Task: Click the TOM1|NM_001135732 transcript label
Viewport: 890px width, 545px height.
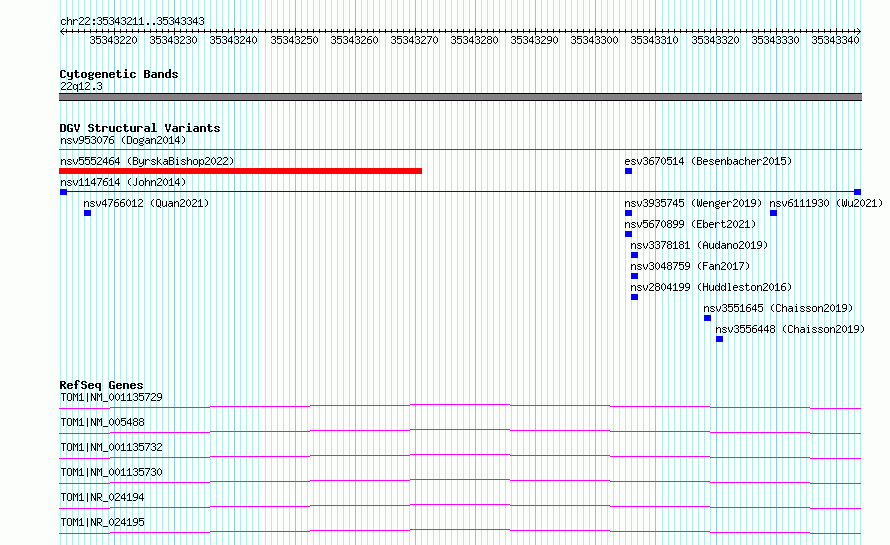Action: (111, 447)
